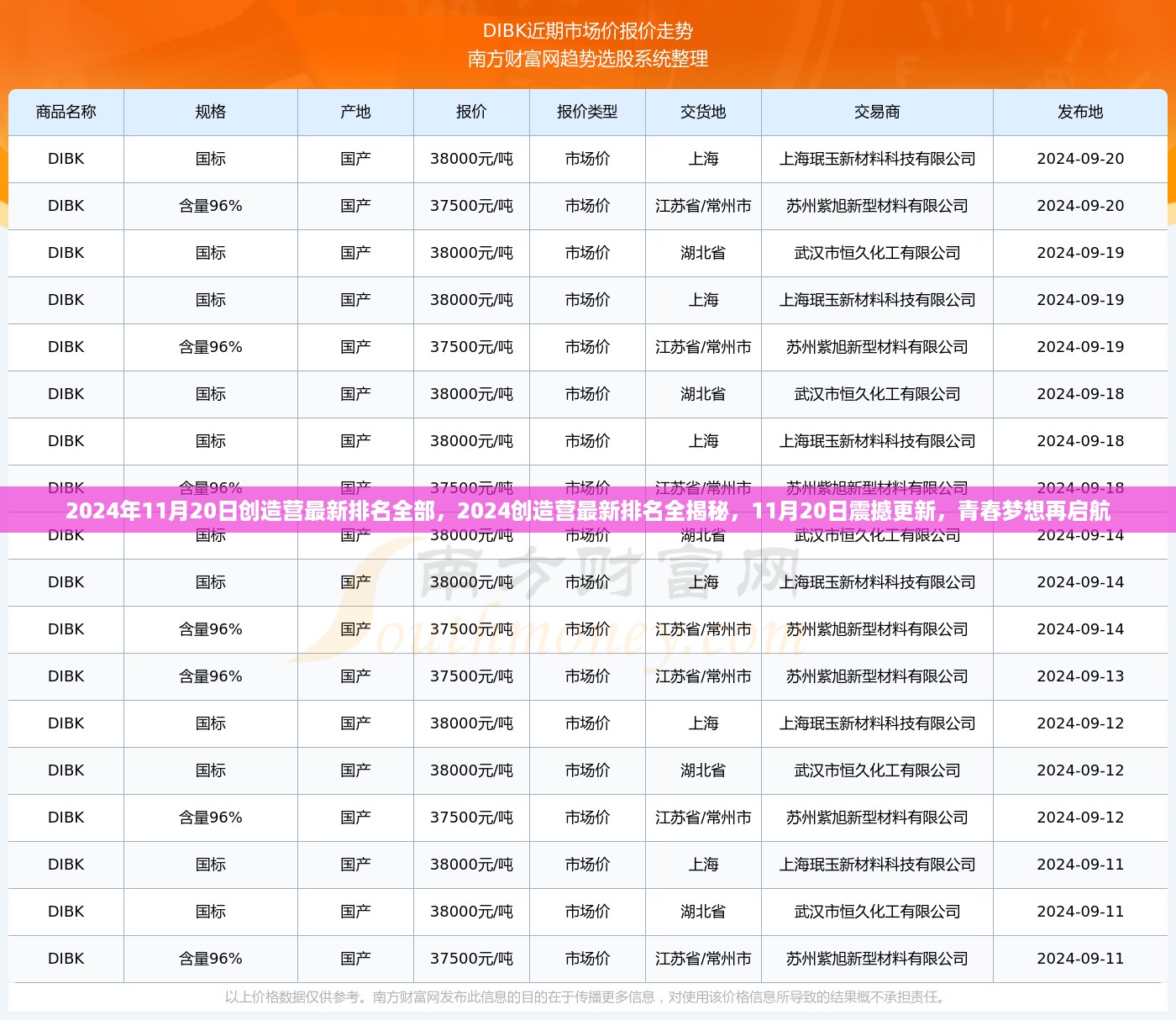Click the title DIBK近期市场价报价走势
Image resolution: width=1176 pixels, height=1020 pixels.
(588, 31)
